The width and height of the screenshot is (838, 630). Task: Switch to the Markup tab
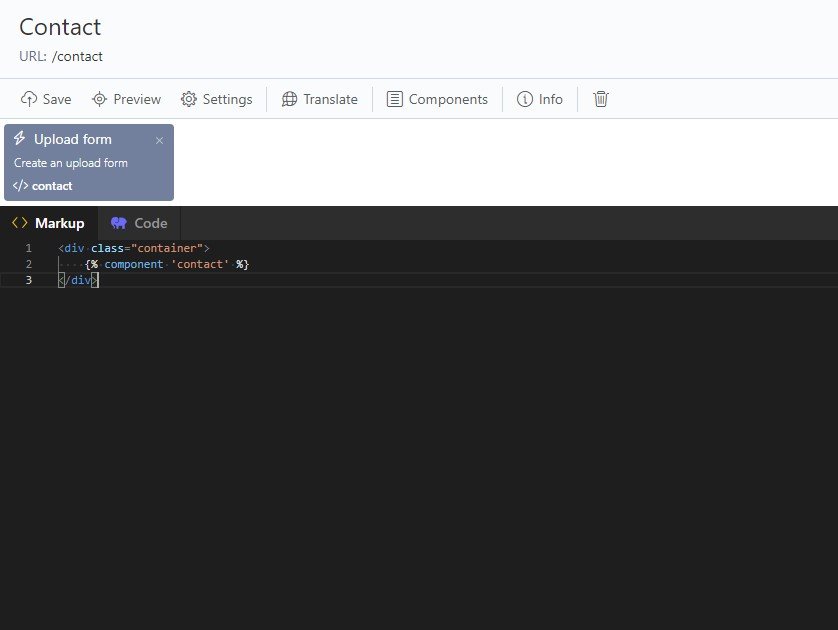point(49,223)
